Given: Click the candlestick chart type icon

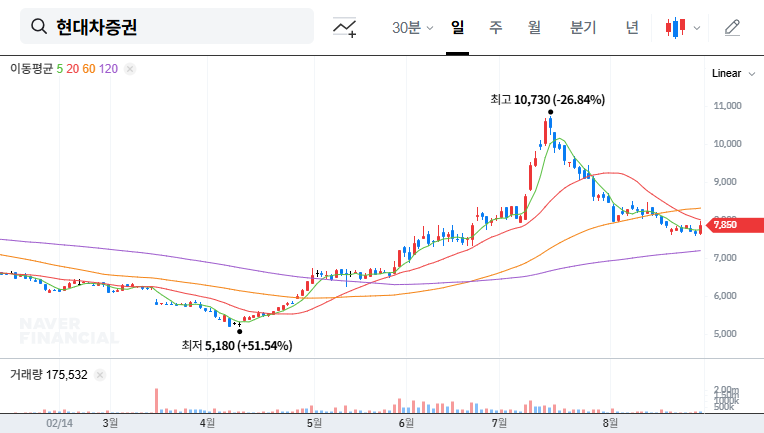Looking at the screenshot, I should click(675, 27).
